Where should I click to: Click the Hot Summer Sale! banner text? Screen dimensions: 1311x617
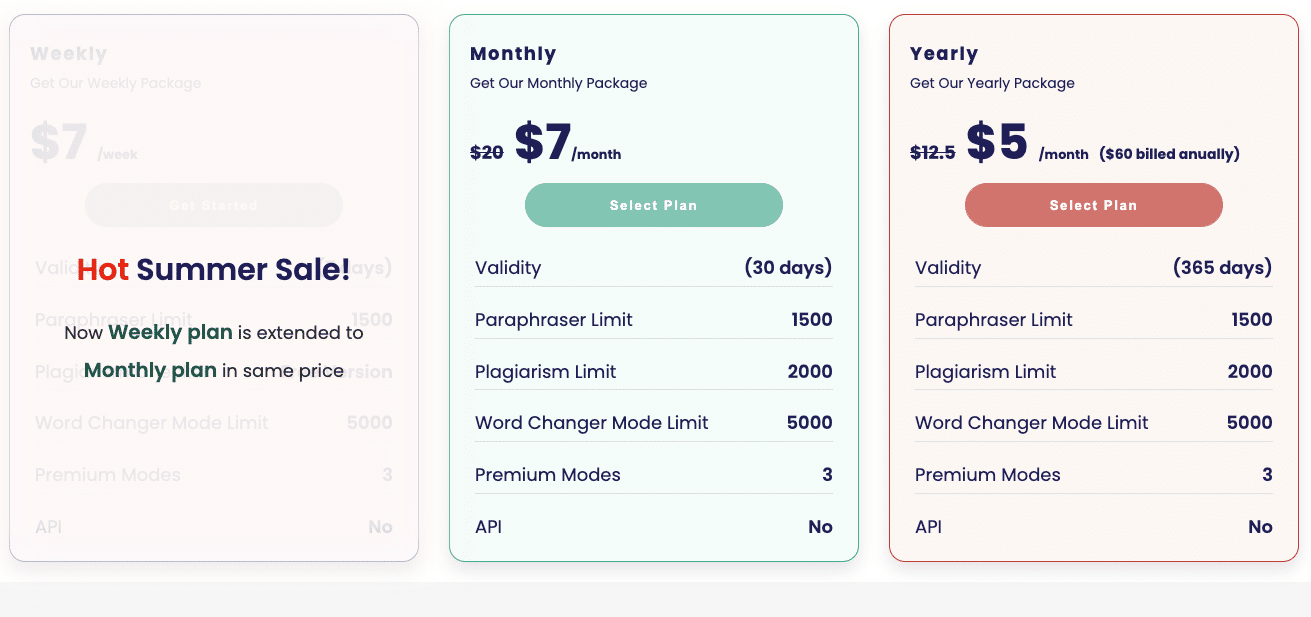click(x=214, y=269)
